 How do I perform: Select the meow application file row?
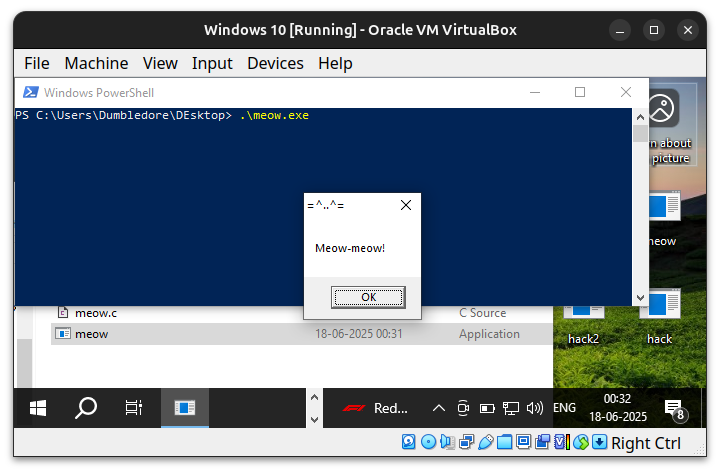[302, 334]
